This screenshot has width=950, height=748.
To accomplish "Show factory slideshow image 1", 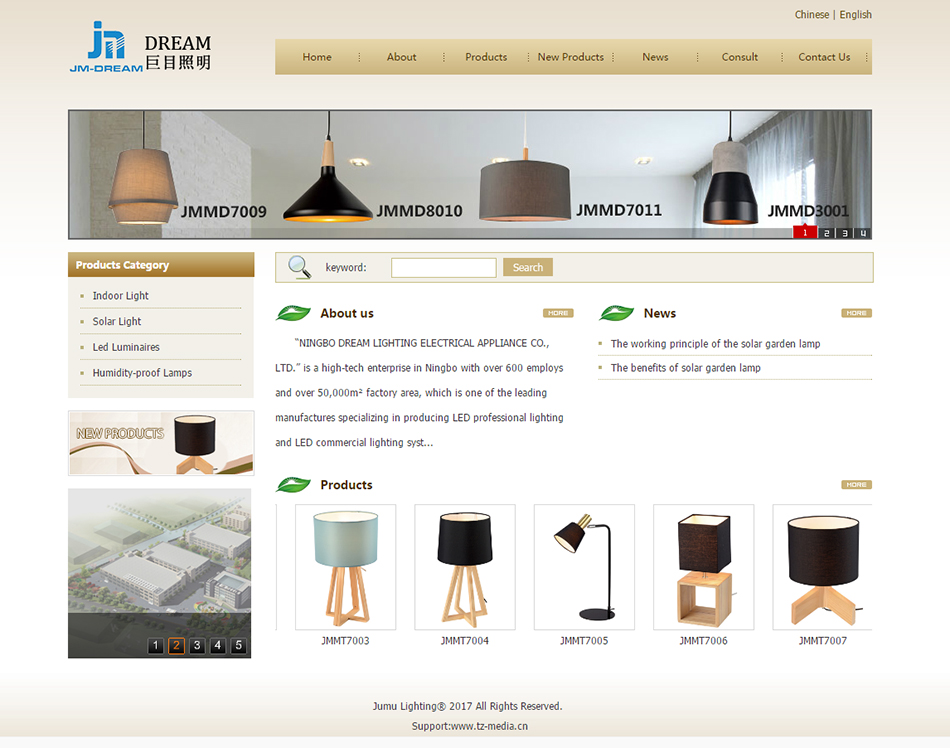I will (x=156, y=646).
